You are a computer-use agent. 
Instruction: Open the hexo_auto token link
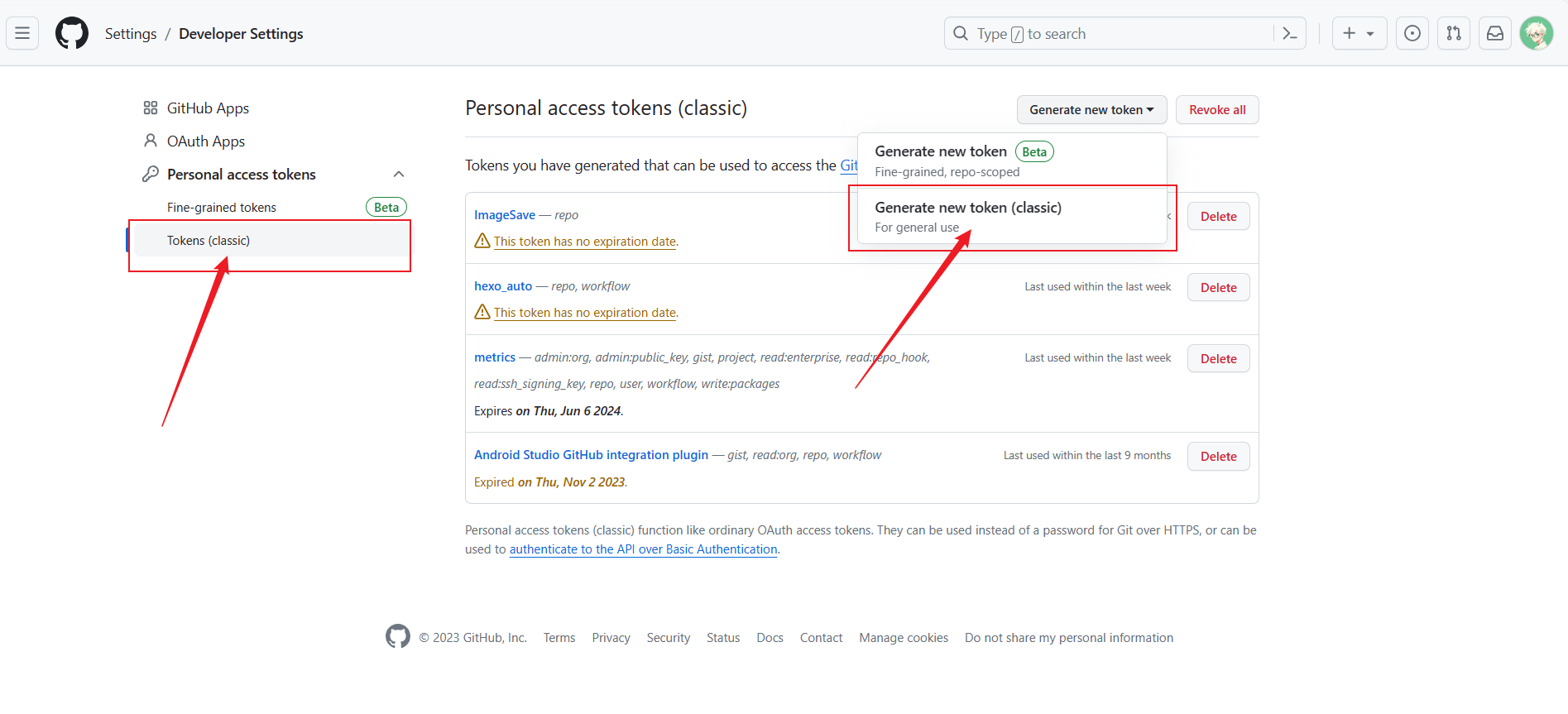(x=503, y=285)
